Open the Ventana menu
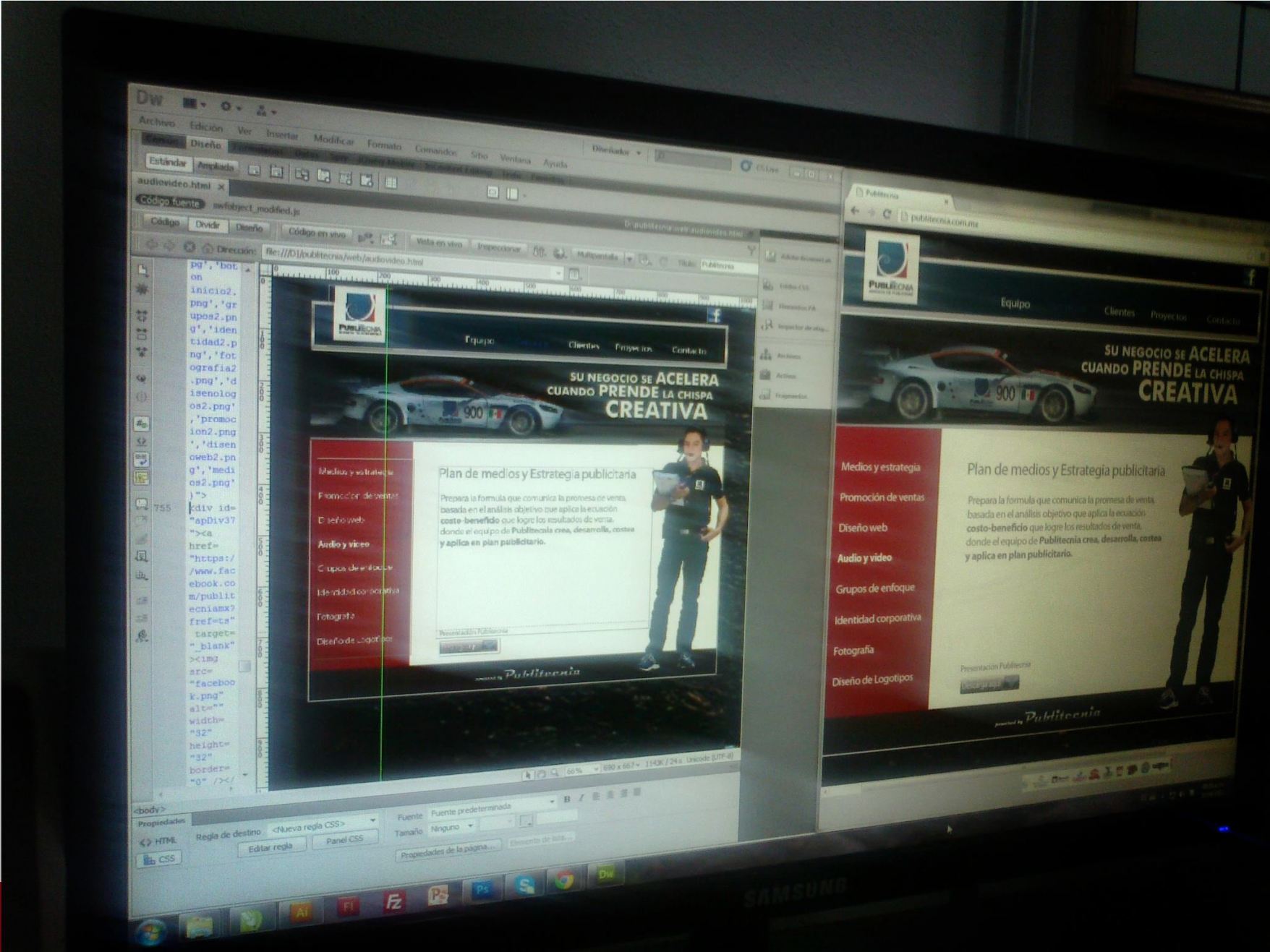The height and width of the screenshot is (952, 1270). (515, 159)
